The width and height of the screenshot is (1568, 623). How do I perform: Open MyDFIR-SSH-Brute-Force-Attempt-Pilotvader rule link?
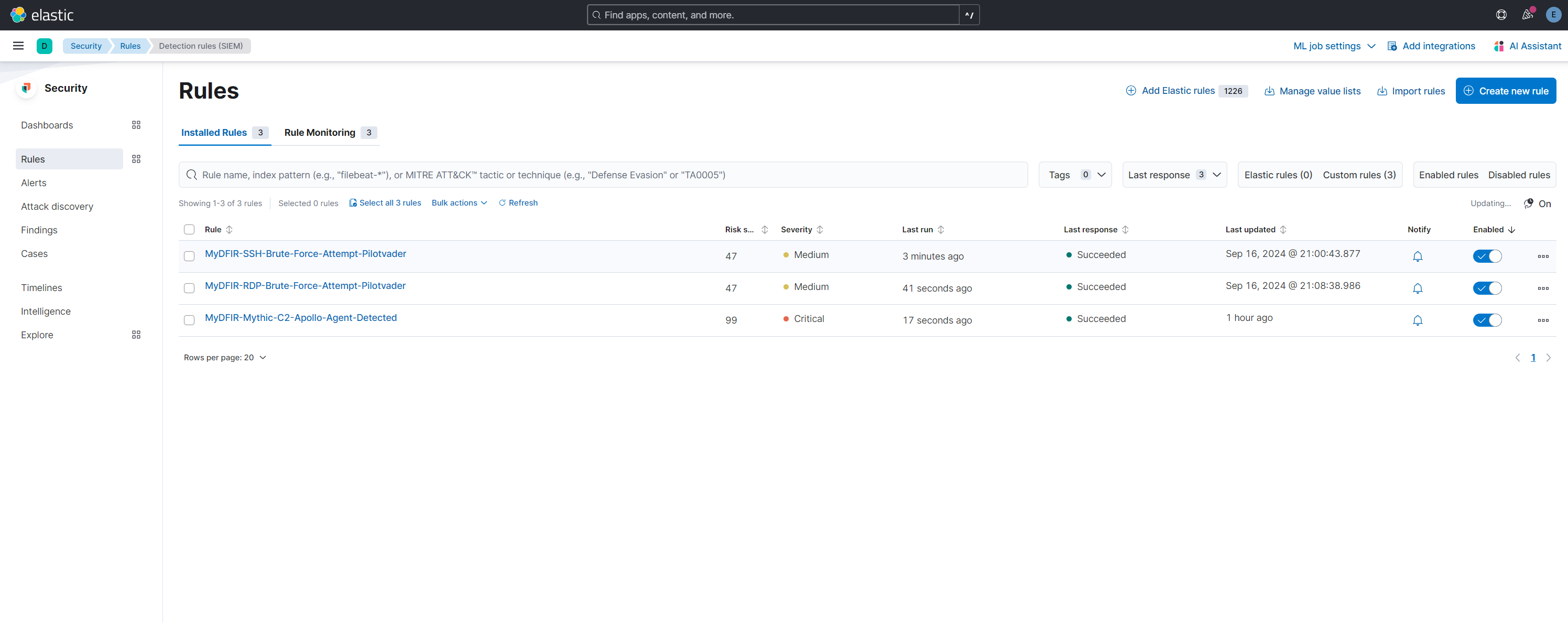305,254
